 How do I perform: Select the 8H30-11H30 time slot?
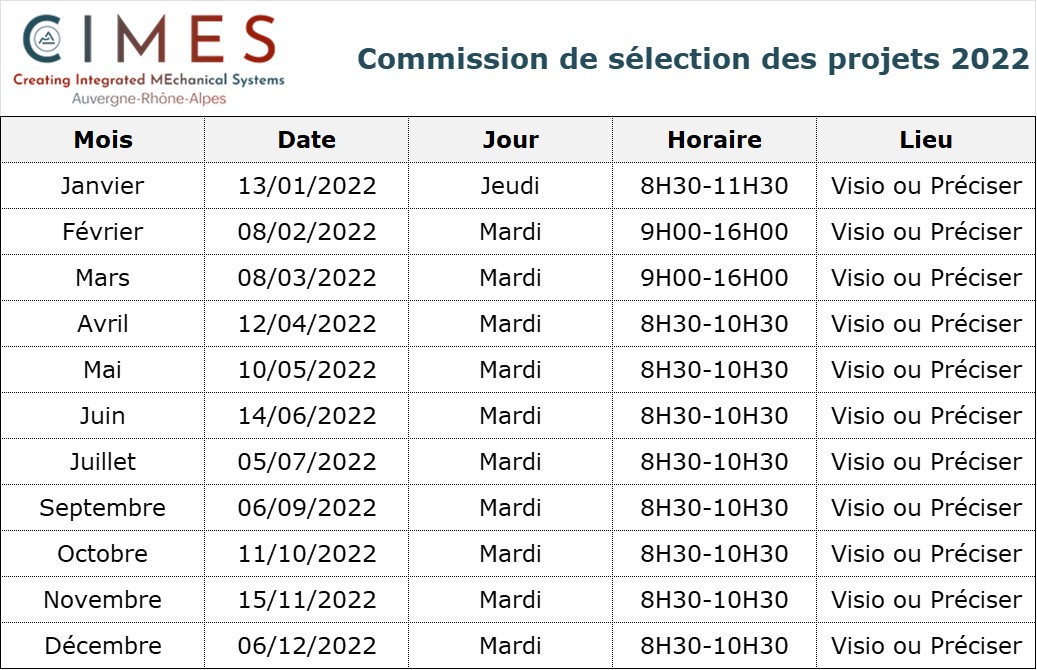tap(714, 186)
